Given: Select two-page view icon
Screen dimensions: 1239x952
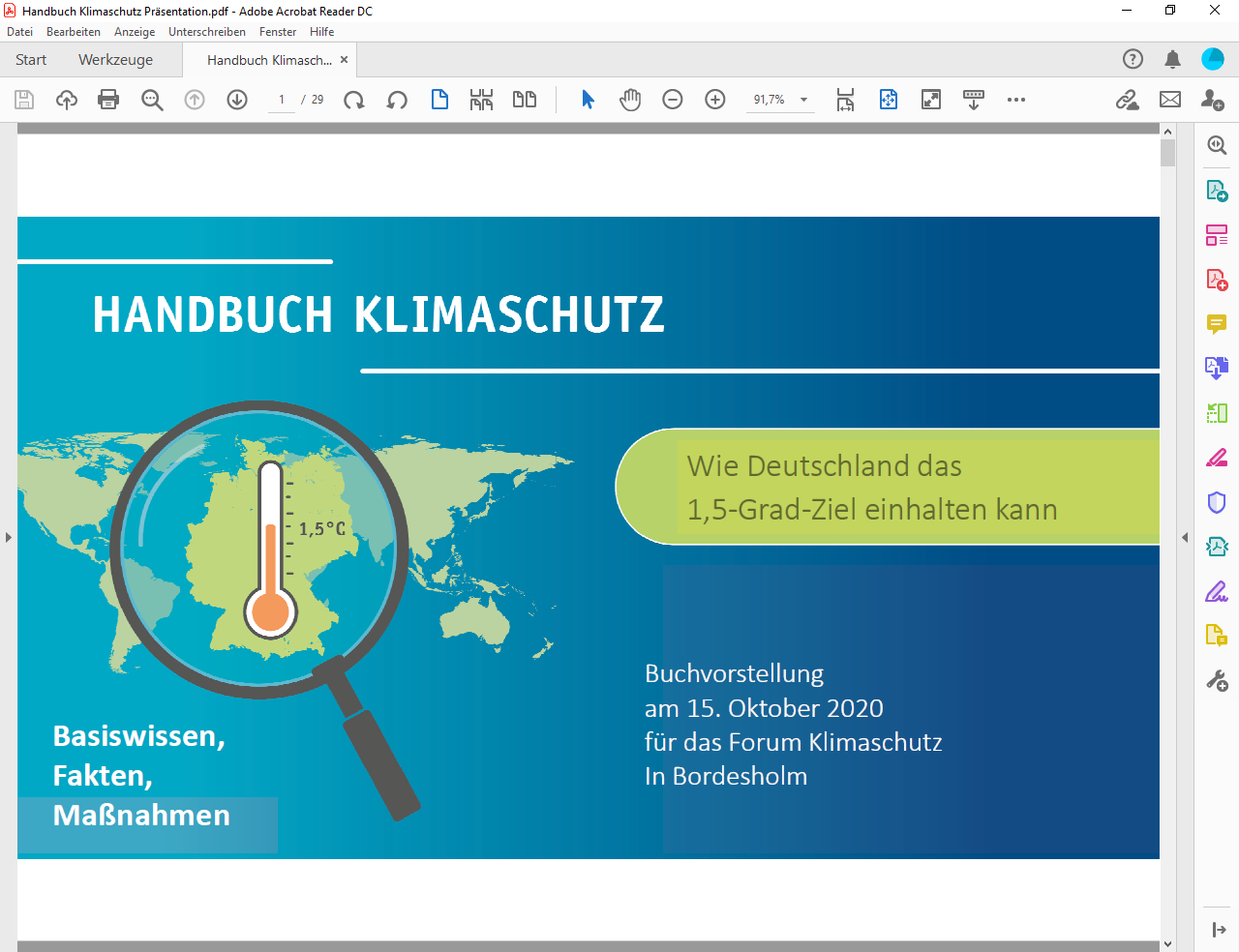Looking at the screenshot, I should tap(525, 100).
